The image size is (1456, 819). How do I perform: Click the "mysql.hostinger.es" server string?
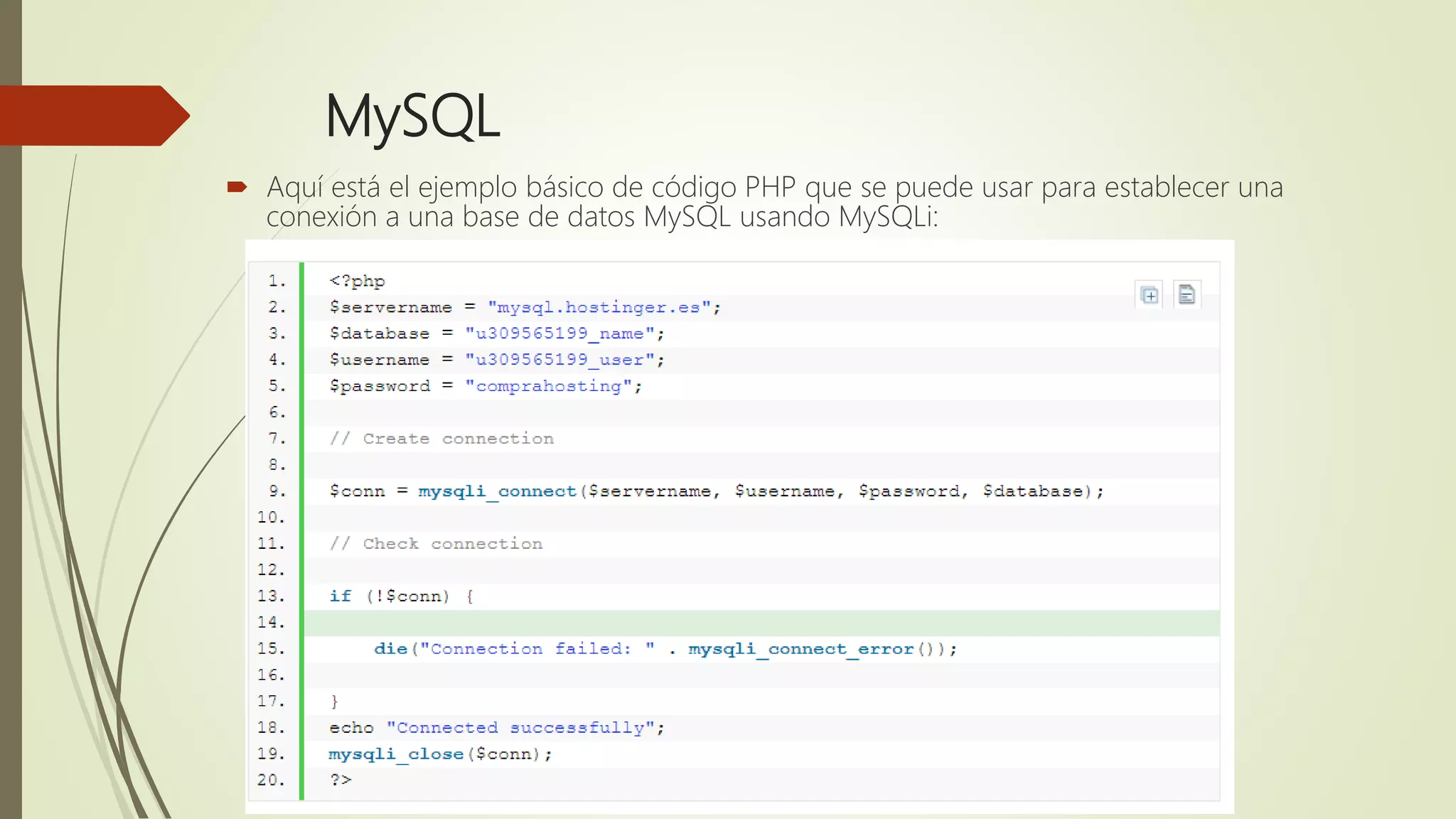(599, 308)
